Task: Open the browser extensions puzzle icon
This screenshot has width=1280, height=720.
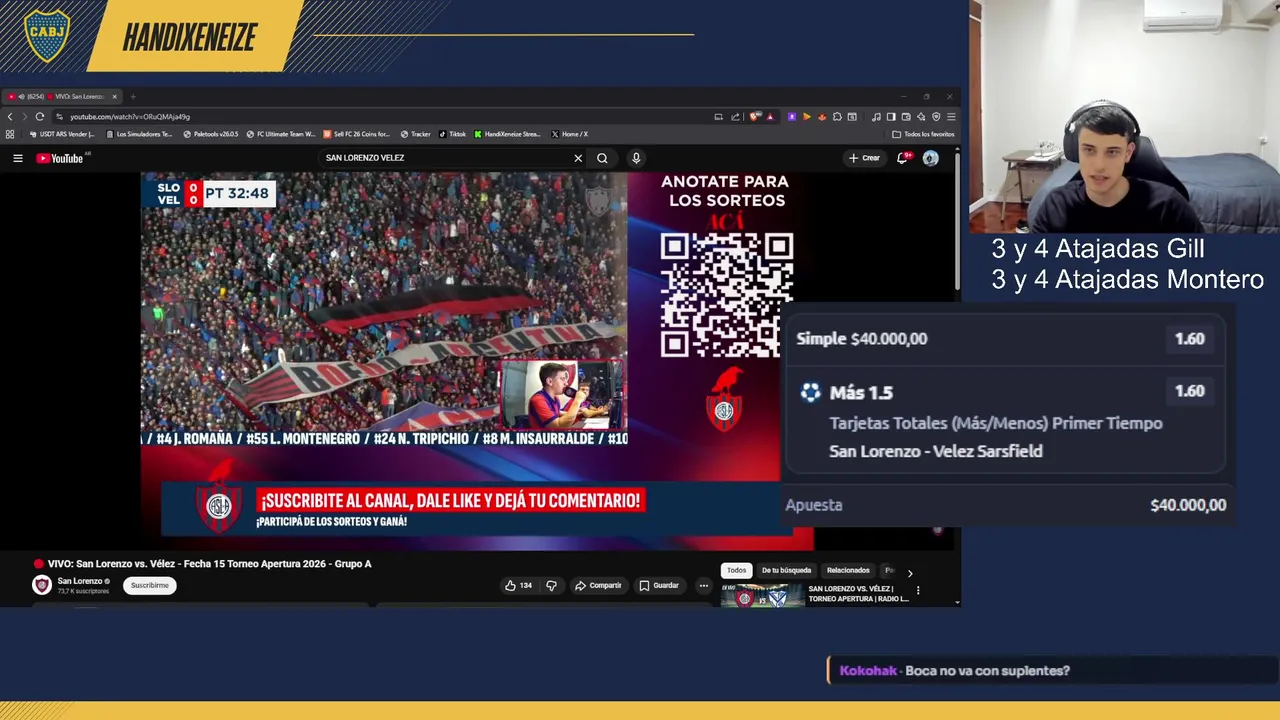Action: [x=837, y=117]
